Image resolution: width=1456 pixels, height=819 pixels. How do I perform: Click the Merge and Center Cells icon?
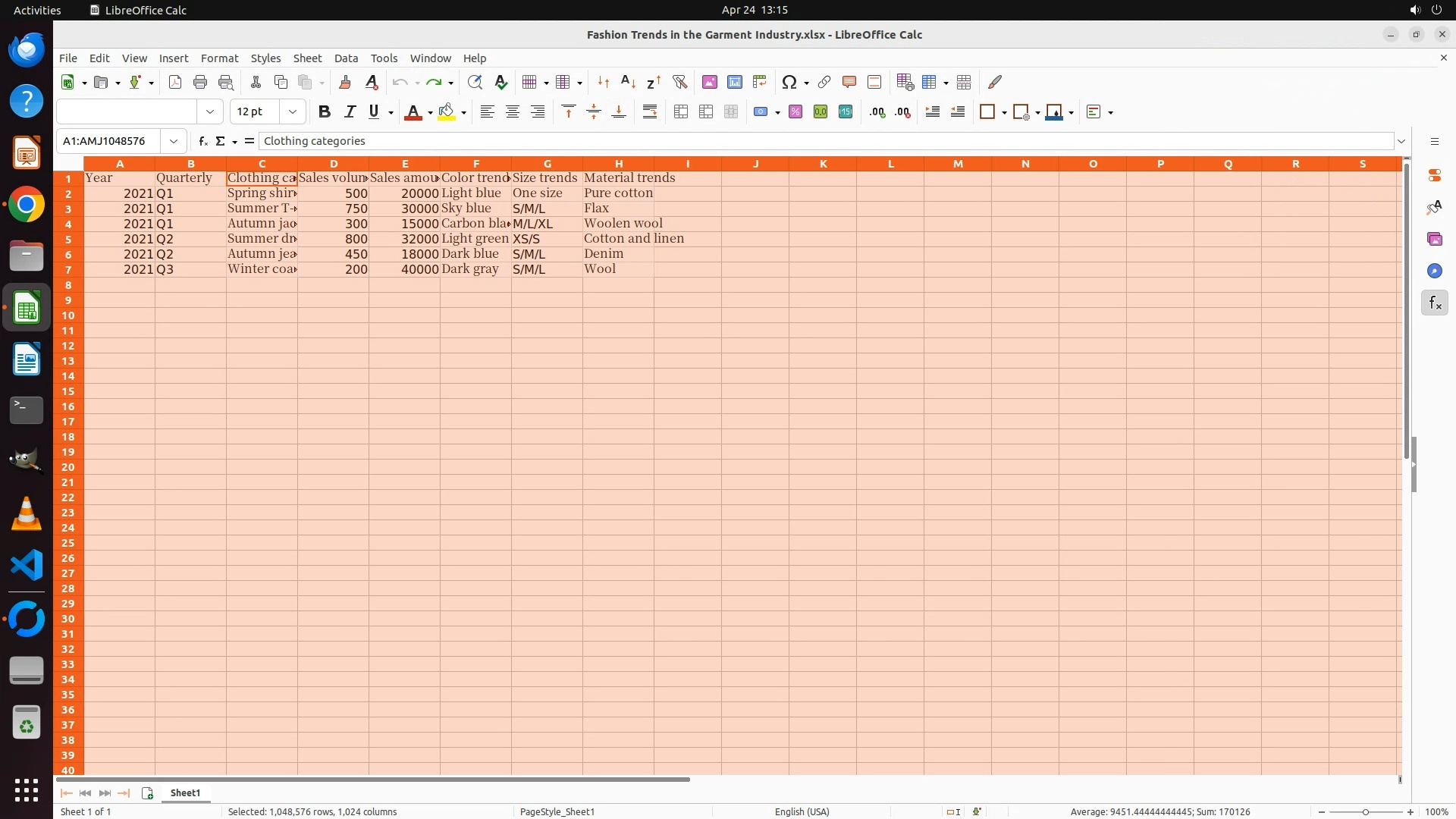tap(680, 112)
